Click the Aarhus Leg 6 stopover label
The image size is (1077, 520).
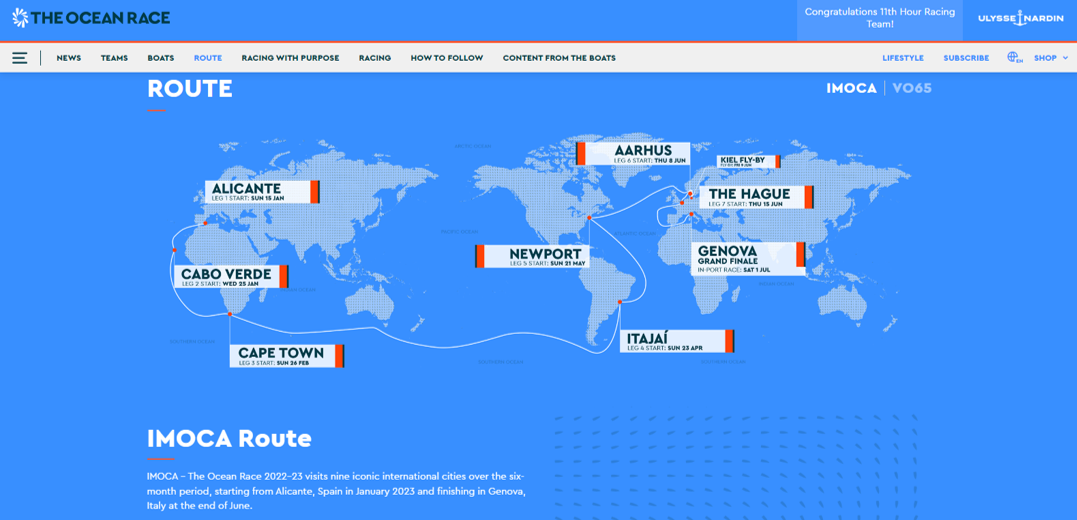pyautogui.click(x=636, y=154)
